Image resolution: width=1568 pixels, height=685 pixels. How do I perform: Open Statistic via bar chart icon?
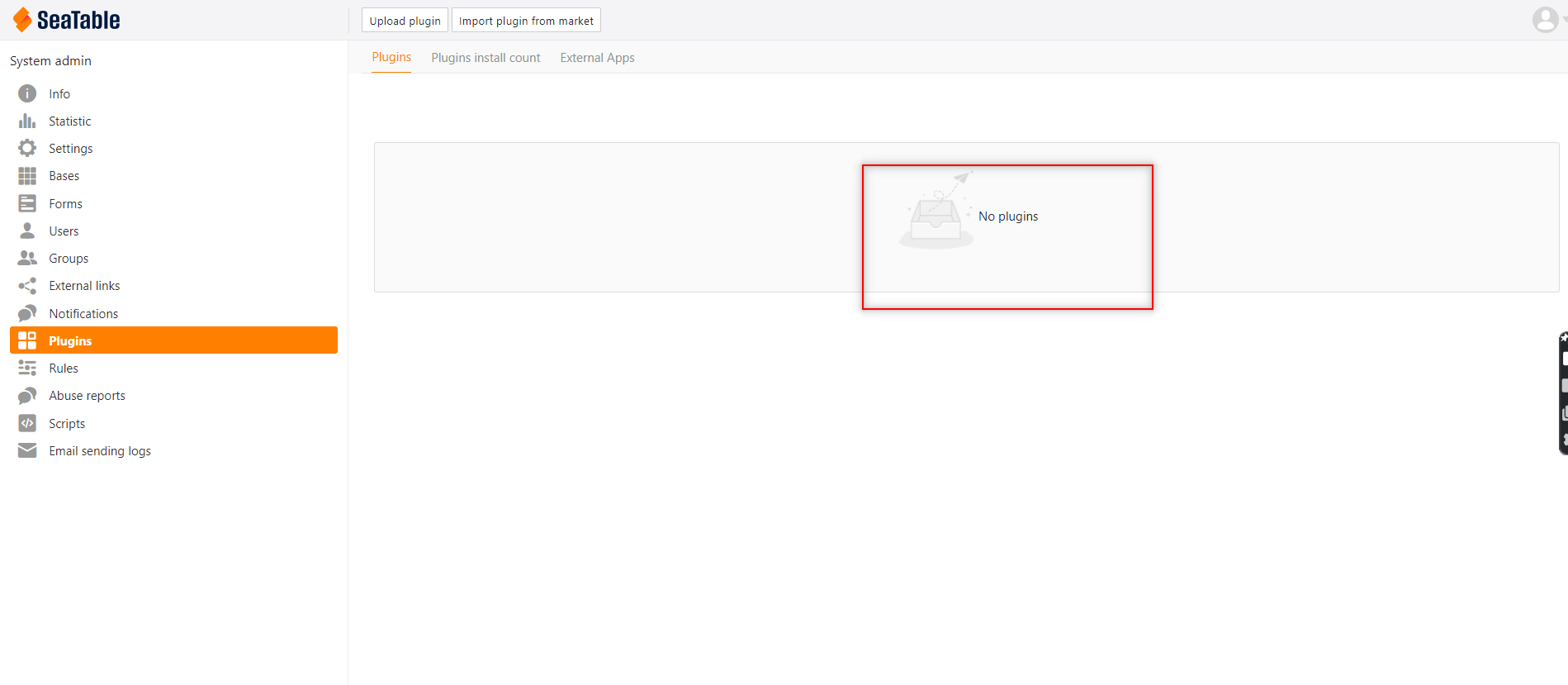click(27, 121)
